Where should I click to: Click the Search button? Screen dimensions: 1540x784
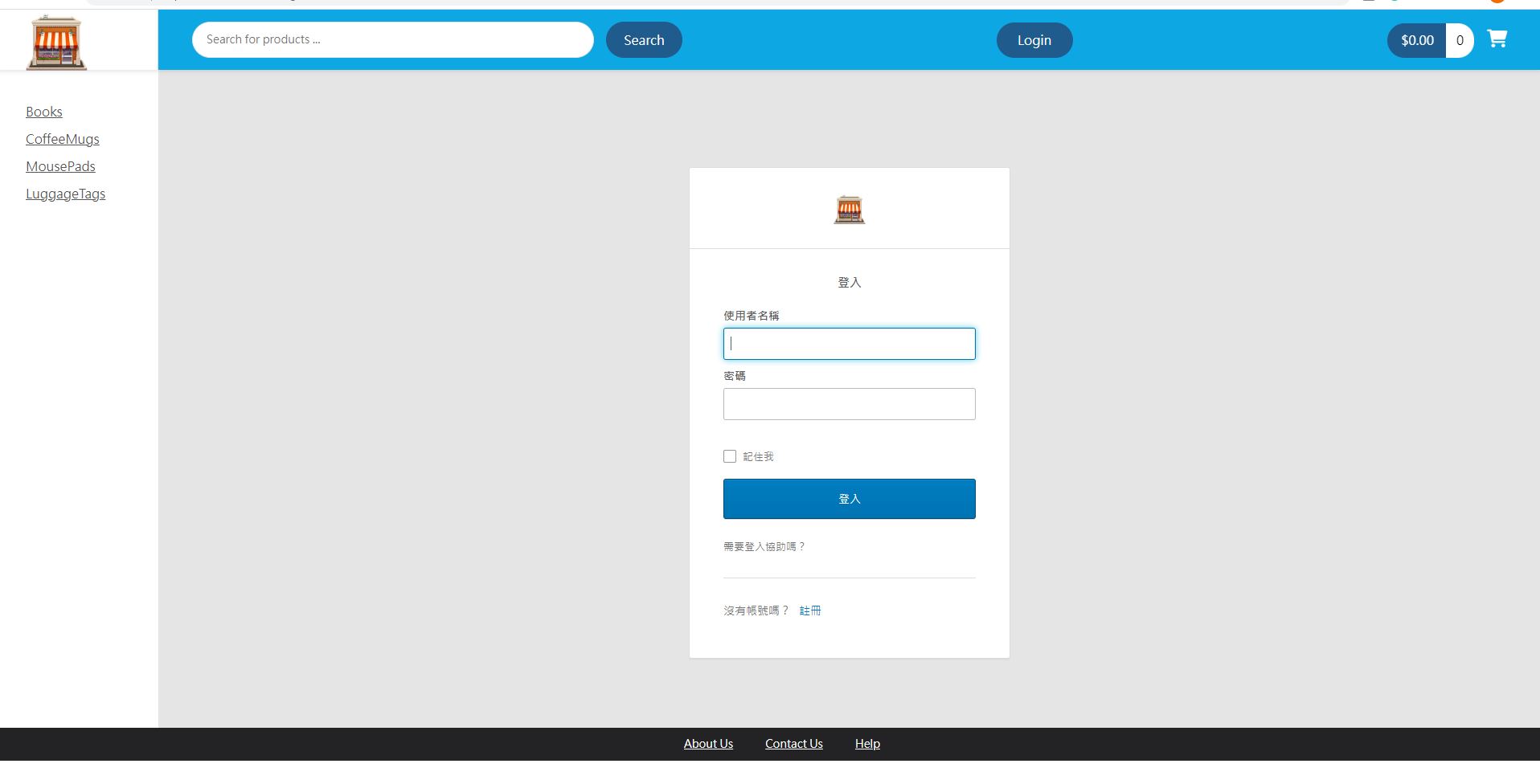[643, 39]
